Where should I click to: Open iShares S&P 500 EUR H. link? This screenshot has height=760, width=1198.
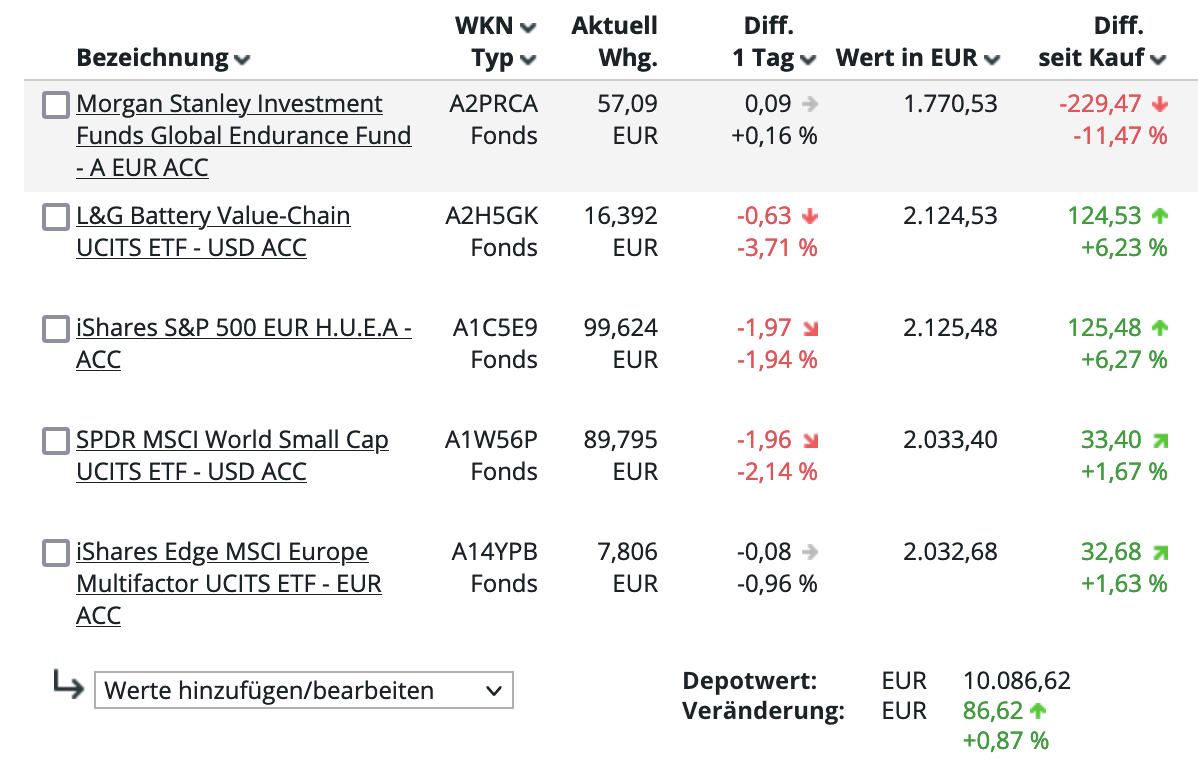(x=243, y=328)
